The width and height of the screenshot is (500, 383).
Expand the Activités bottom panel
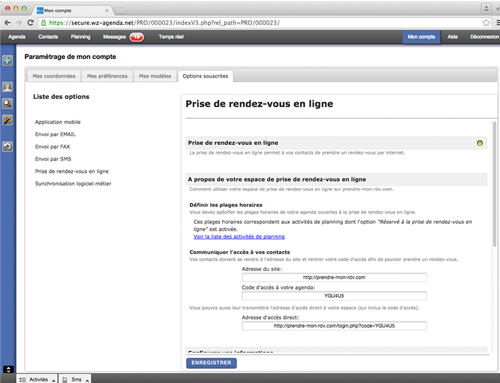(37, 379)
